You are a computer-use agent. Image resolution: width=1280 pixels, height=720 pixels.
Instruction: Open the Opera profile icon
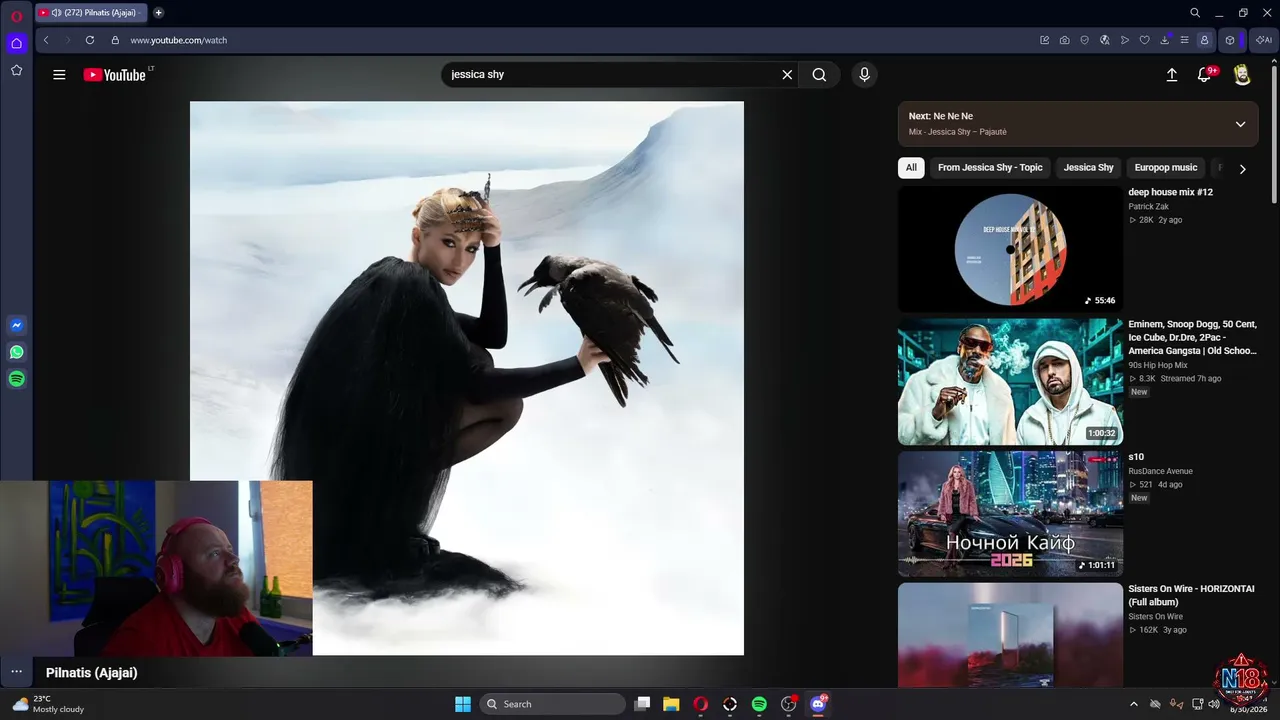(x=1204, y=40)
